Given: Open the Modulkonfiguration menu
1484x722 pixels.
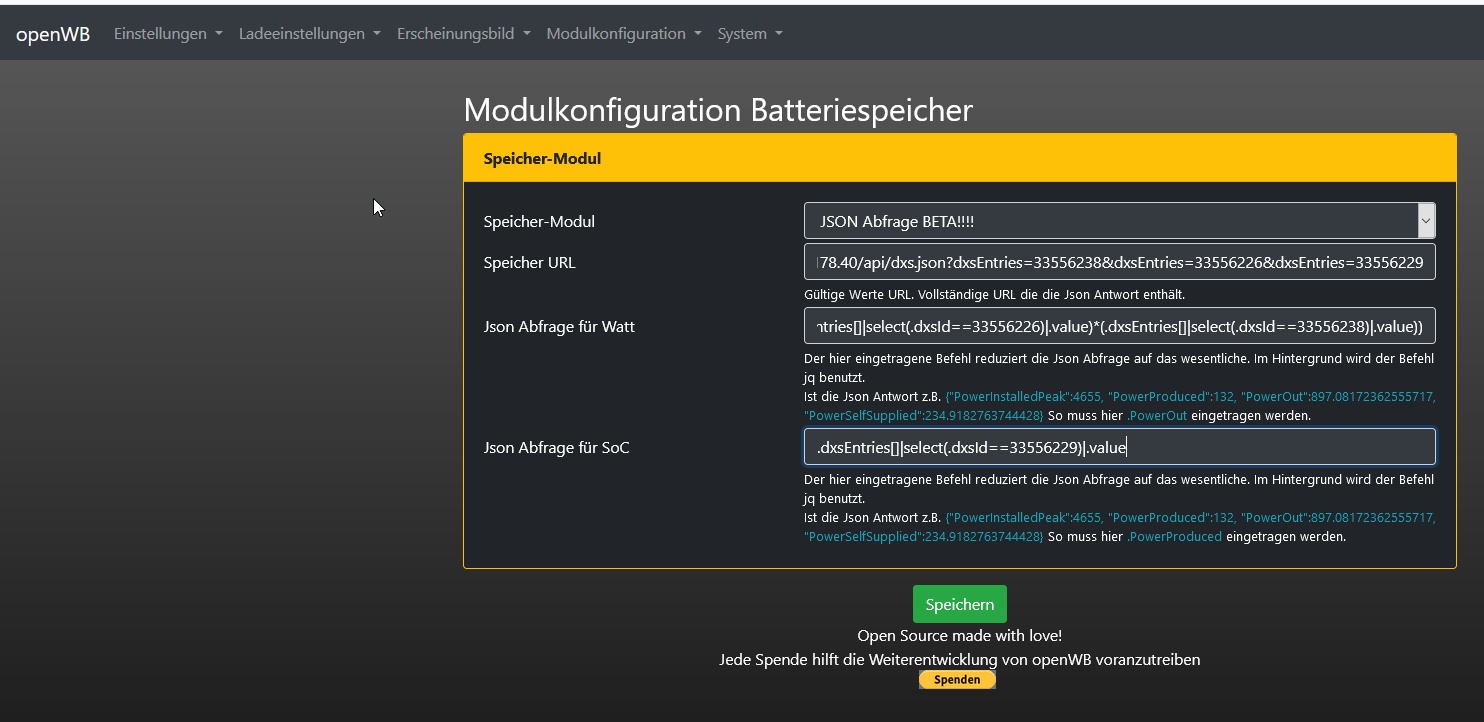Looking at the screenshot, I should click(x=623, y=34).
